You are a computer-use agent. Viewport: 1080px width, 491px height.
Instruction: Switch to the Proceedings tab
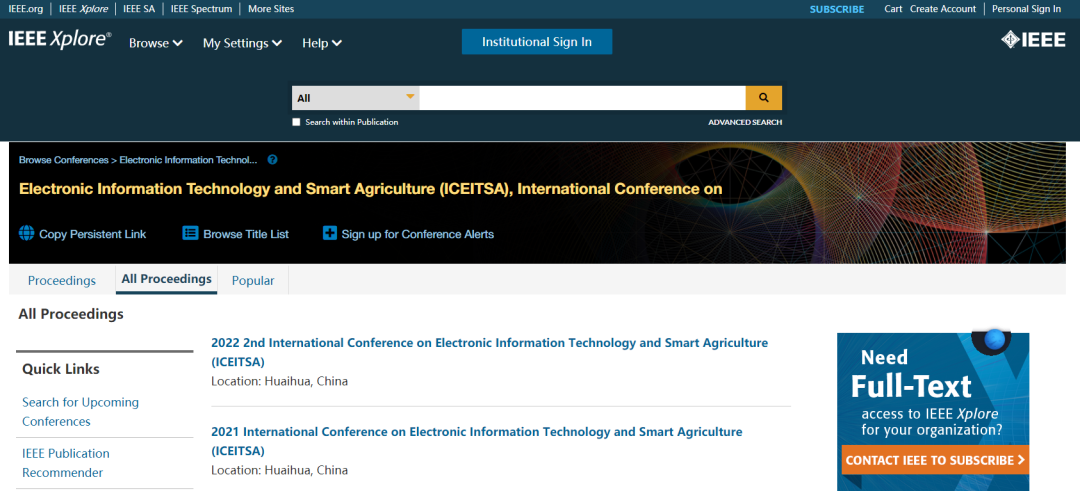tap(61, 280)
